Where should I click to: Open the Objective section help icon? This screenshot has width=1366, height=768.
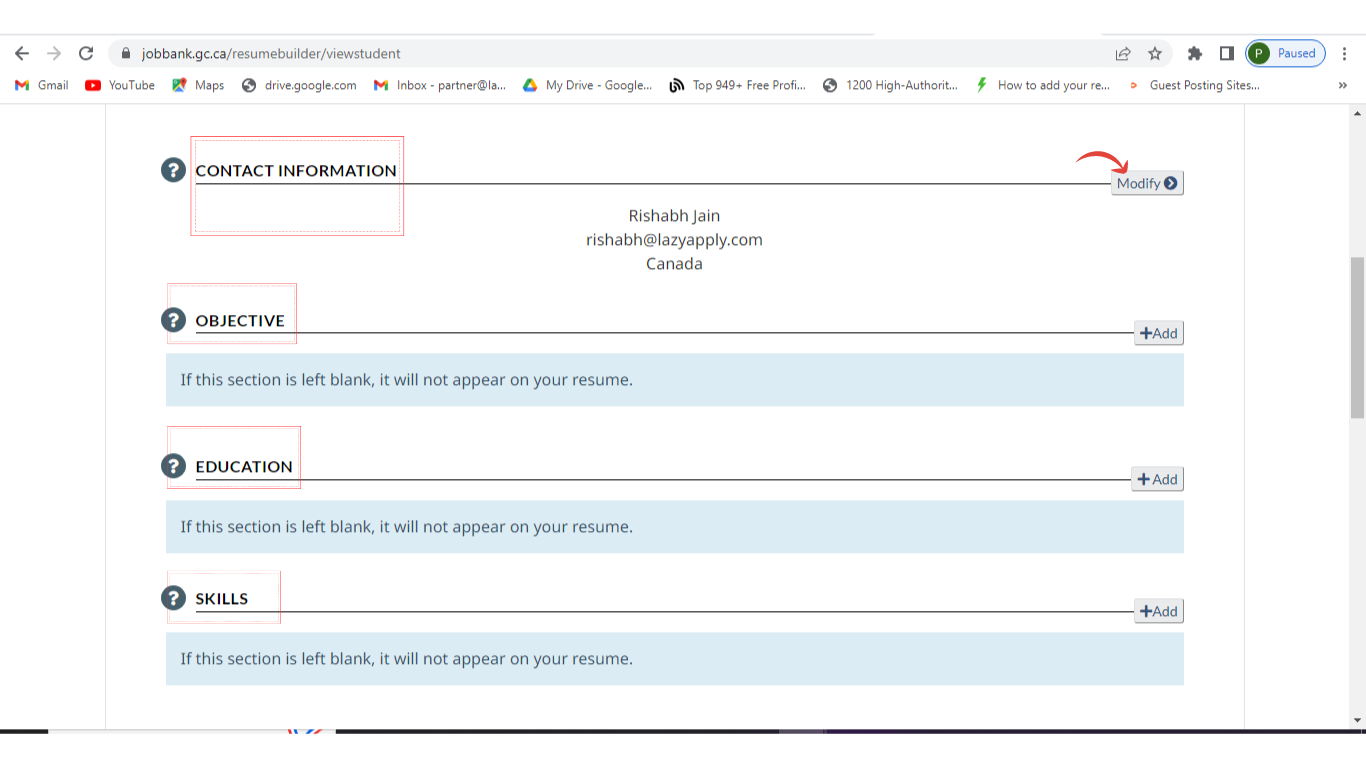point(173,320)
